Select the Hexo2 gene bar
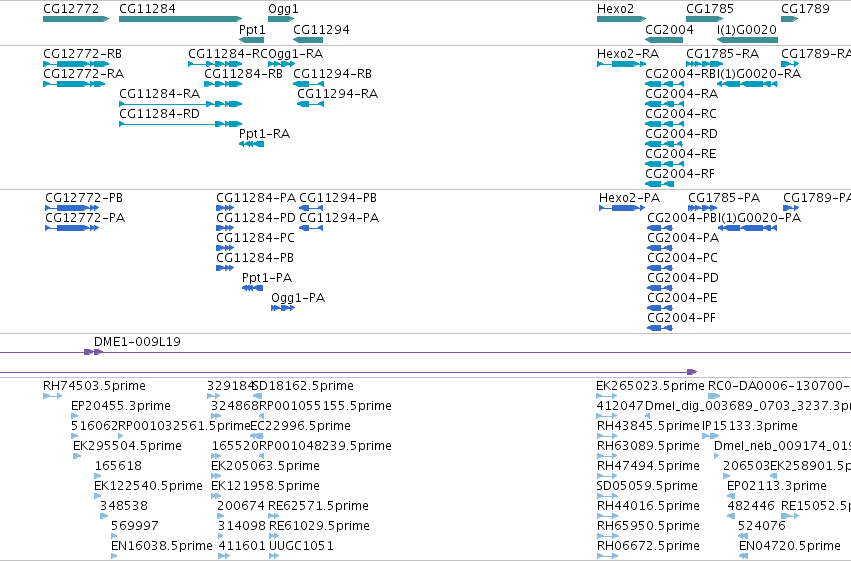This screenshot has width=851, height=561. point(621,19)
